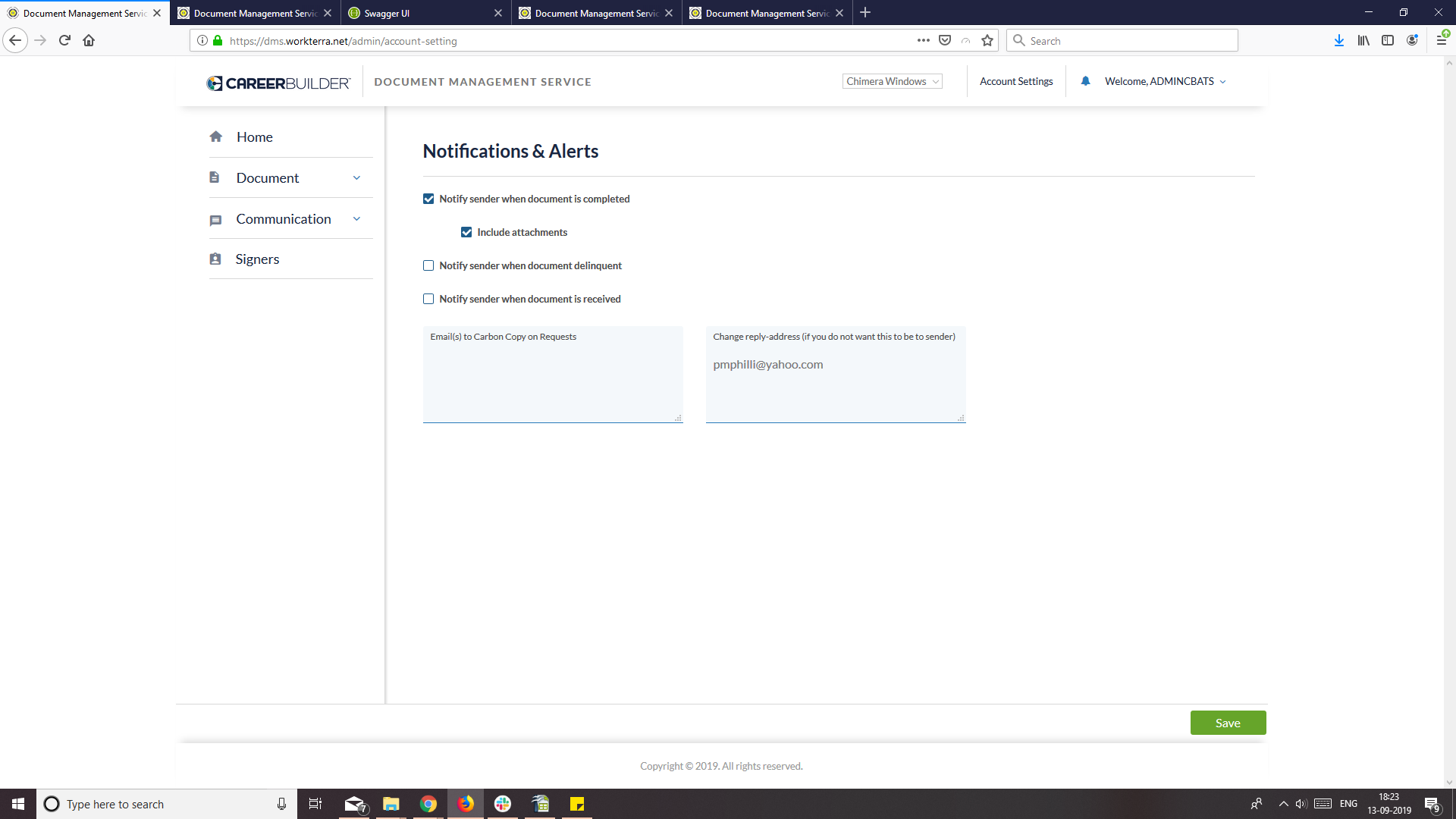Click inside Email(s) to Carbon Copy field

pos(552,374)
